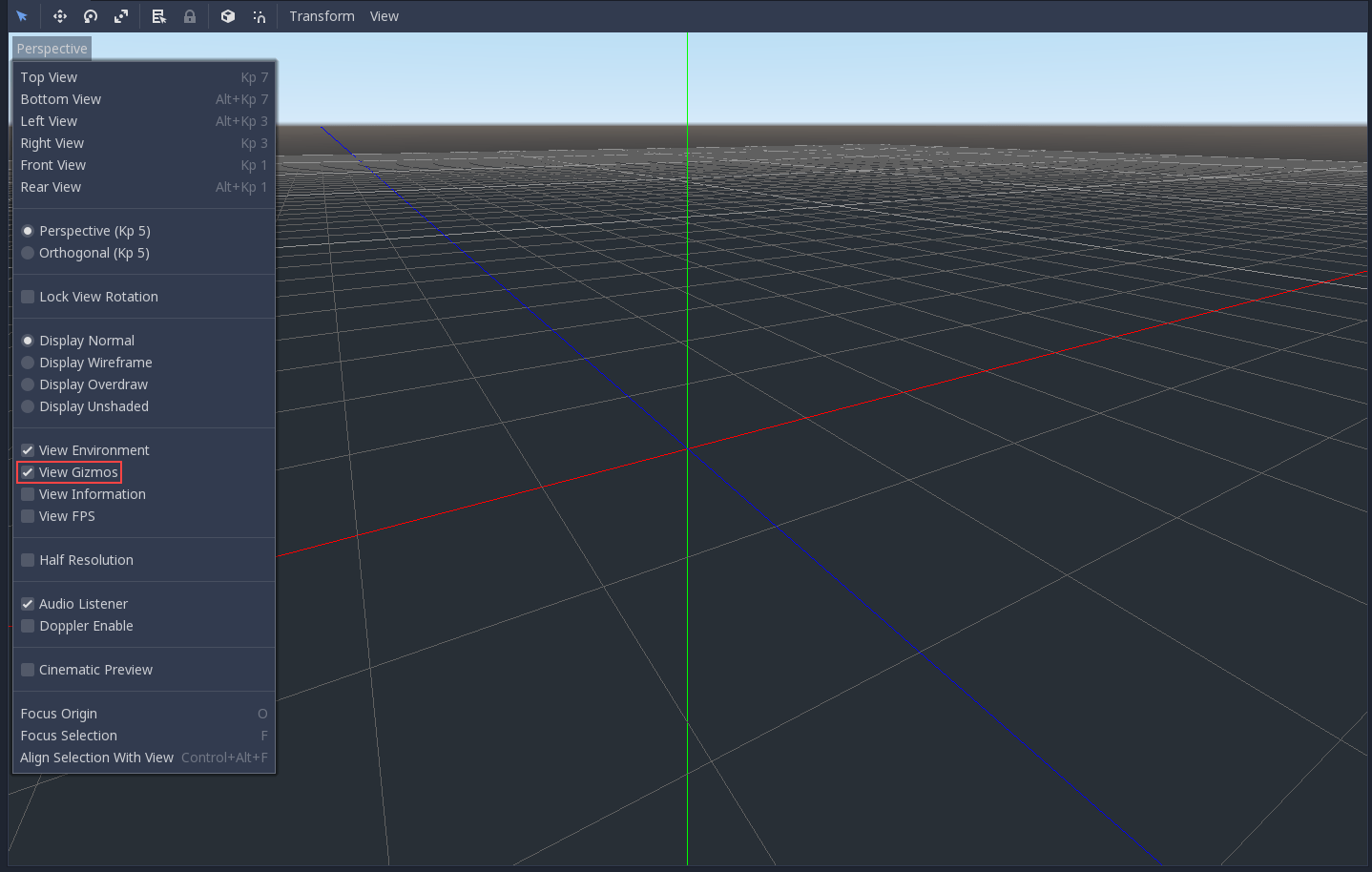This screenshot has width=1372, height=872.
Task: Open the Perspective viewport dropdown
Action: (x=52, y=48)
